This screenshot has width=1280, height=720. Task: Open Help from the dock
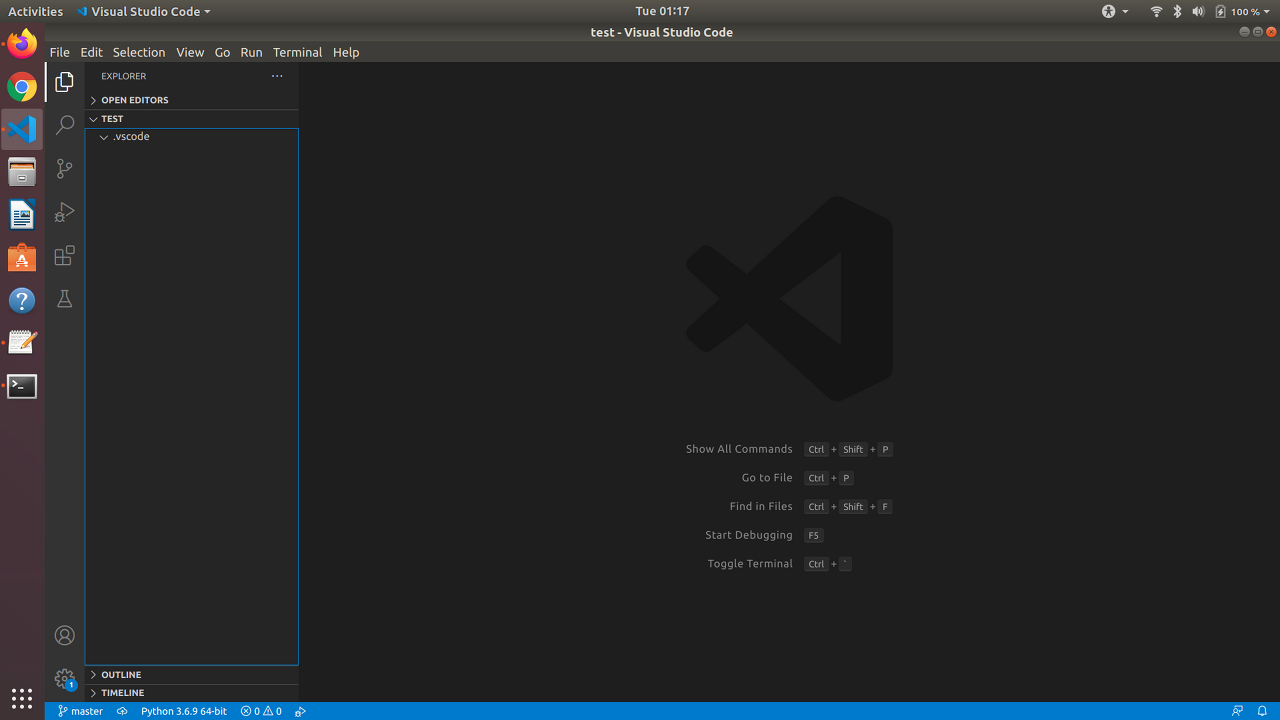pos(22,300)
